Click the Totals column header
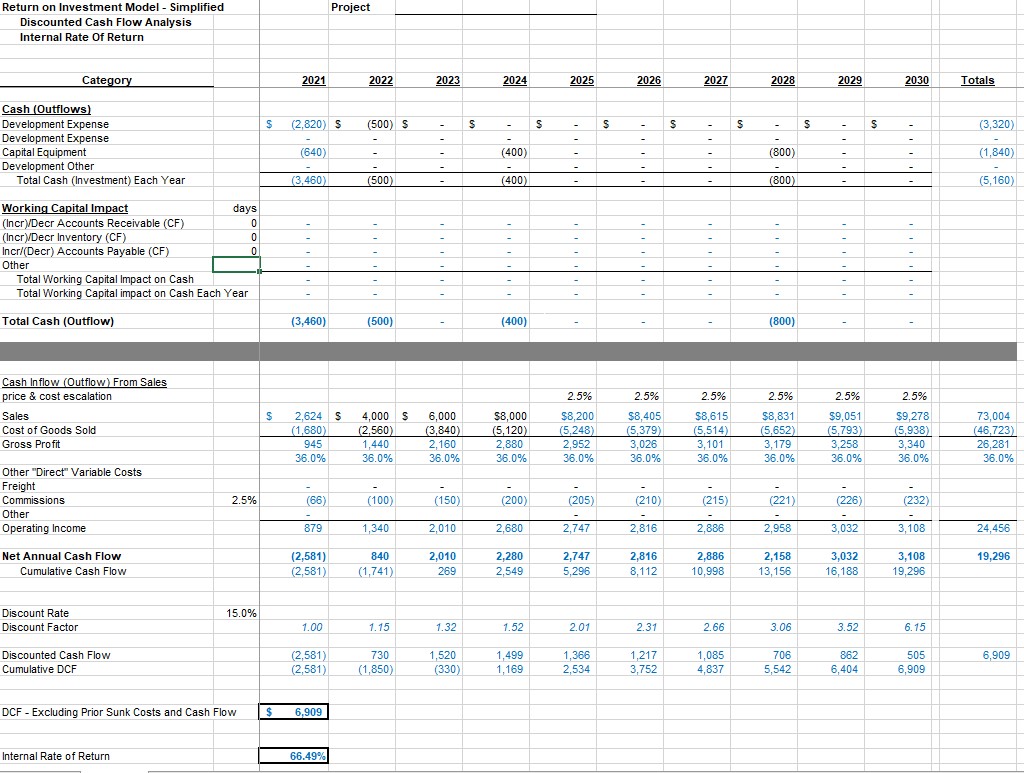The image size is (1024, 773). point(978,80)
